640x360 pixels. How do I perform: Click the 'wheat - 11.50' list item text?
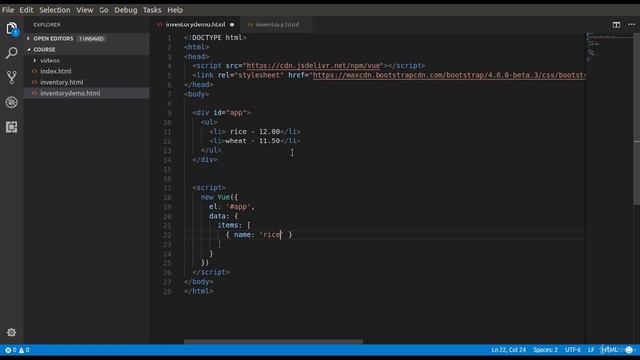(253, 141)
